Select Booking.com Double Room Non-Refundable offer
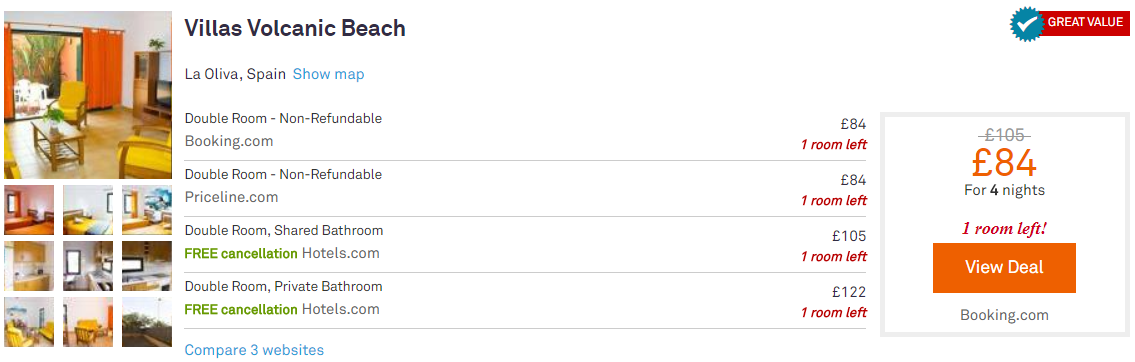 [x=526, y=132]
